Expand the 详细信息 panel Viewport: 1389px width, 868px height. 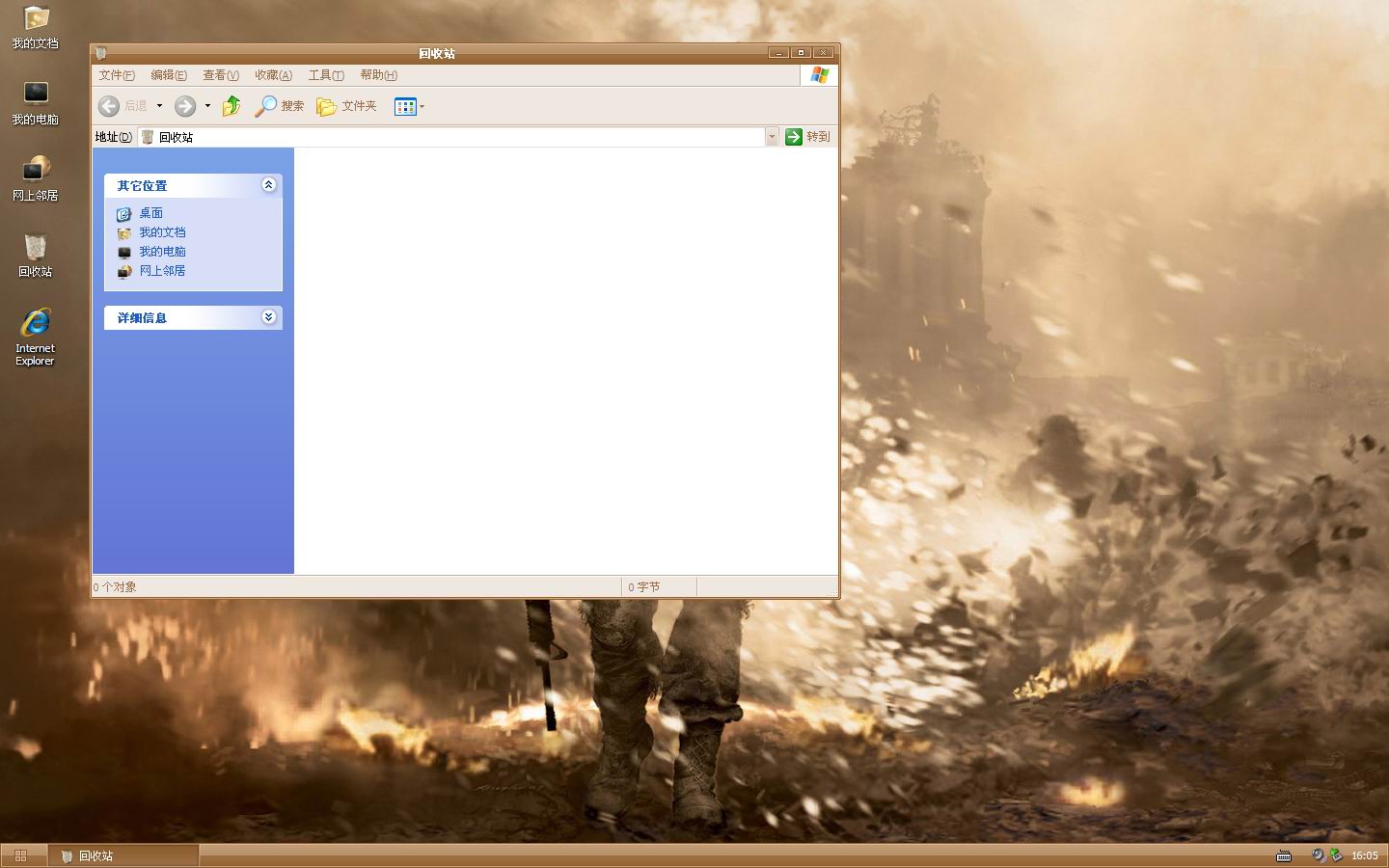(269, 316)
